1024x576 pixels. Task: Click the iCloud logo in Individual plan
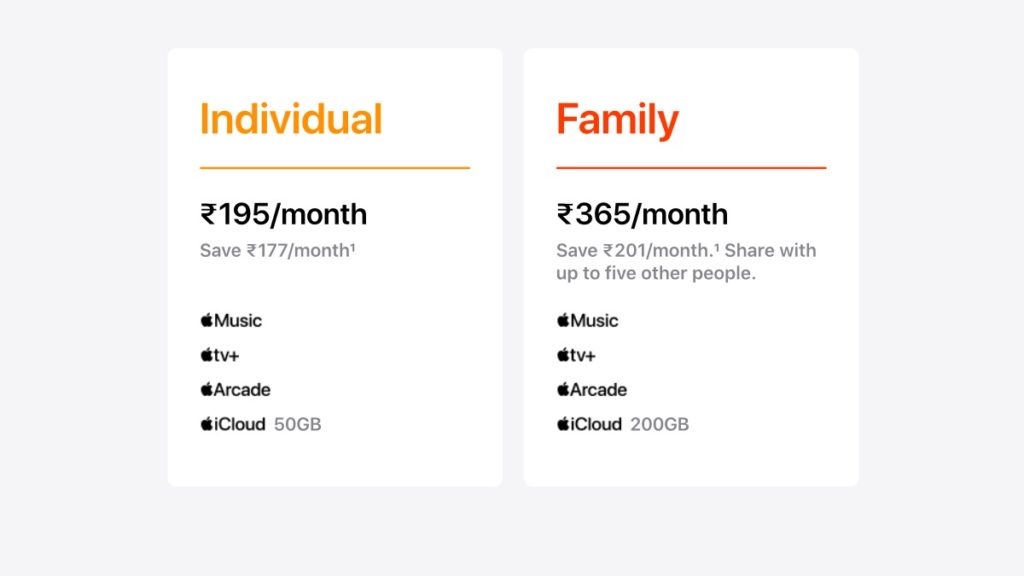[x=233, y=424]
